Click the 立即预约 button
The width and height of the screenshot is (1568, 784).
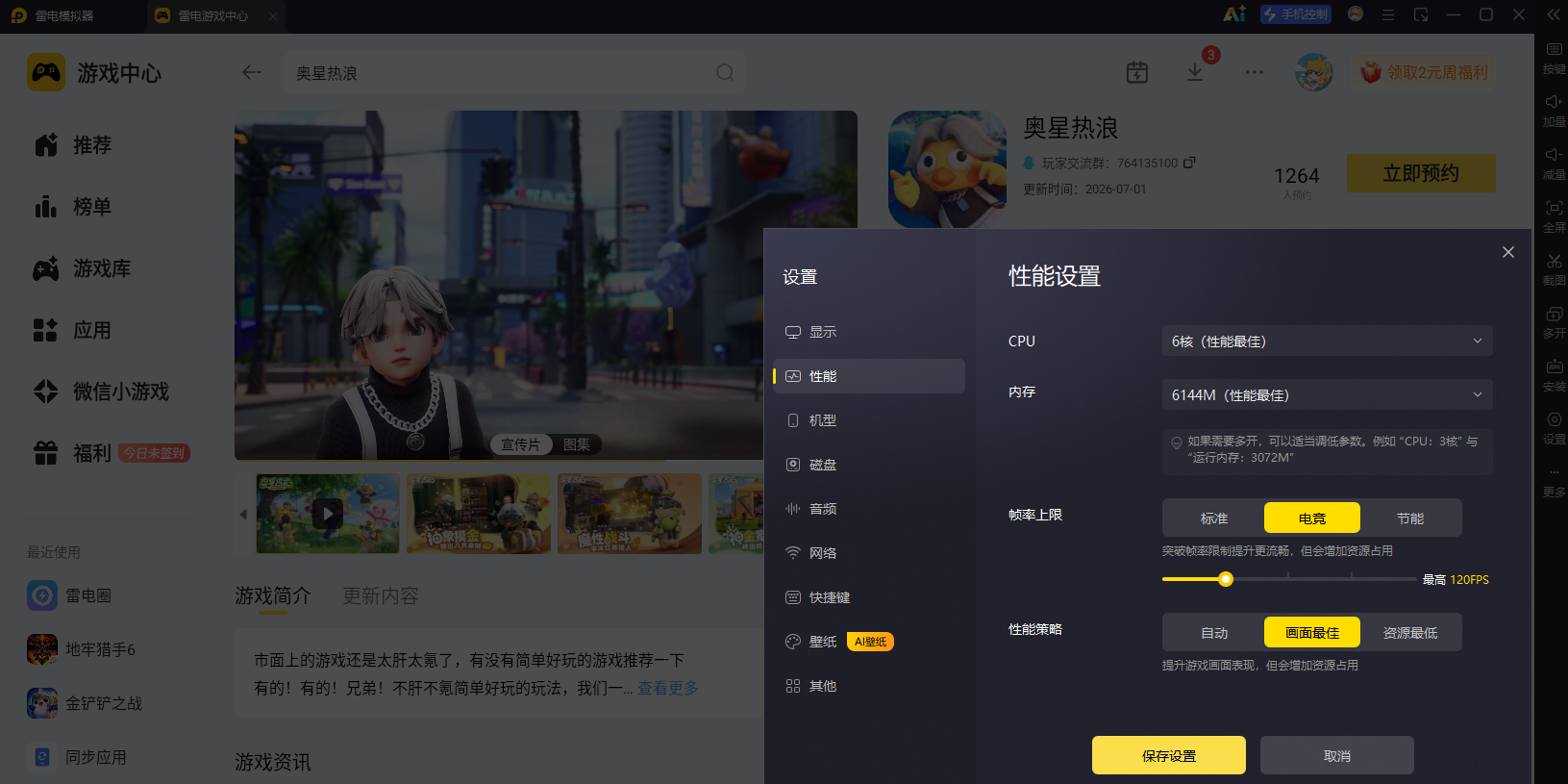coord(1421,173)
